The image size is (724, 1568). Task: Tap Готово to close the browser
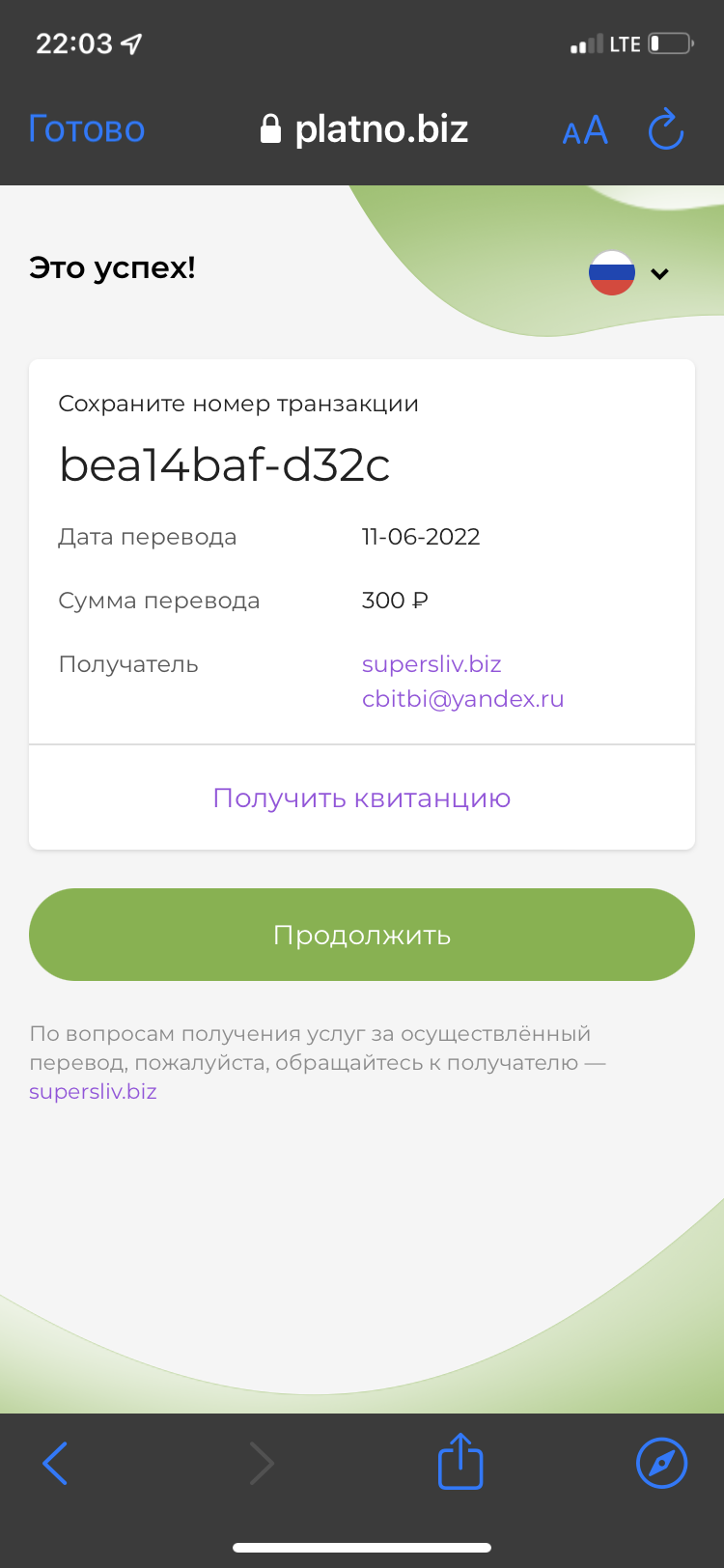click(87, 128)
